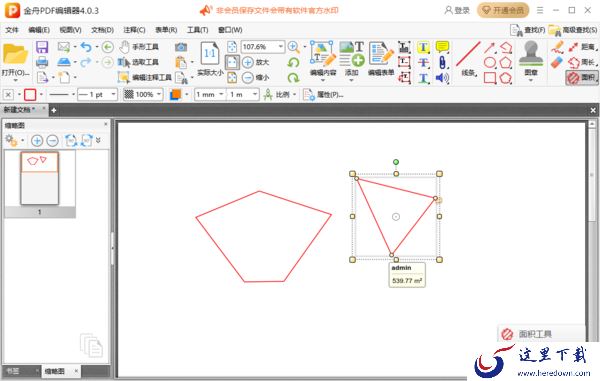Image resolution: width=600 pixels, height=381 pixels.
Task: Select the eraser tool
Action: [x=557, y=62]
